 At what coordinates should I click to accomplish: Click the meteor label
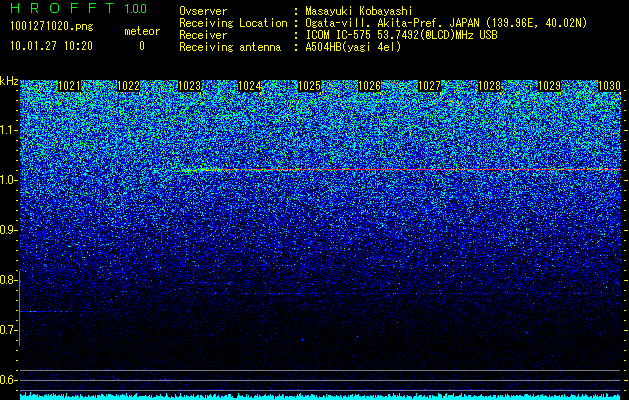pyautogui.click(x=142, y=31)
